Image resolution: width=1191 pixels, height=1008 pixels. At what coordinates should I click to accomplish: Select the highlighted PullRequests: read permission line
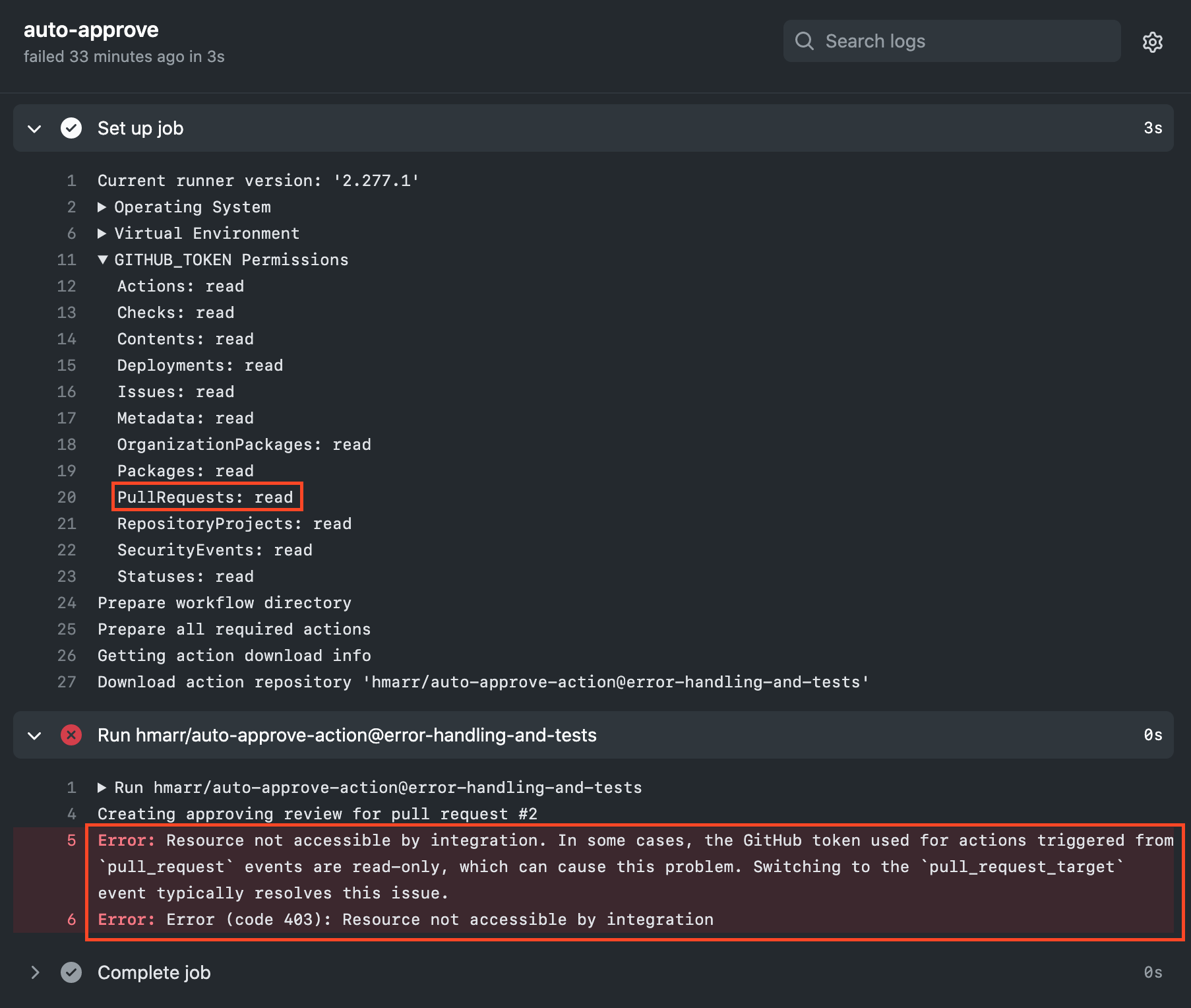coord(206,497)
